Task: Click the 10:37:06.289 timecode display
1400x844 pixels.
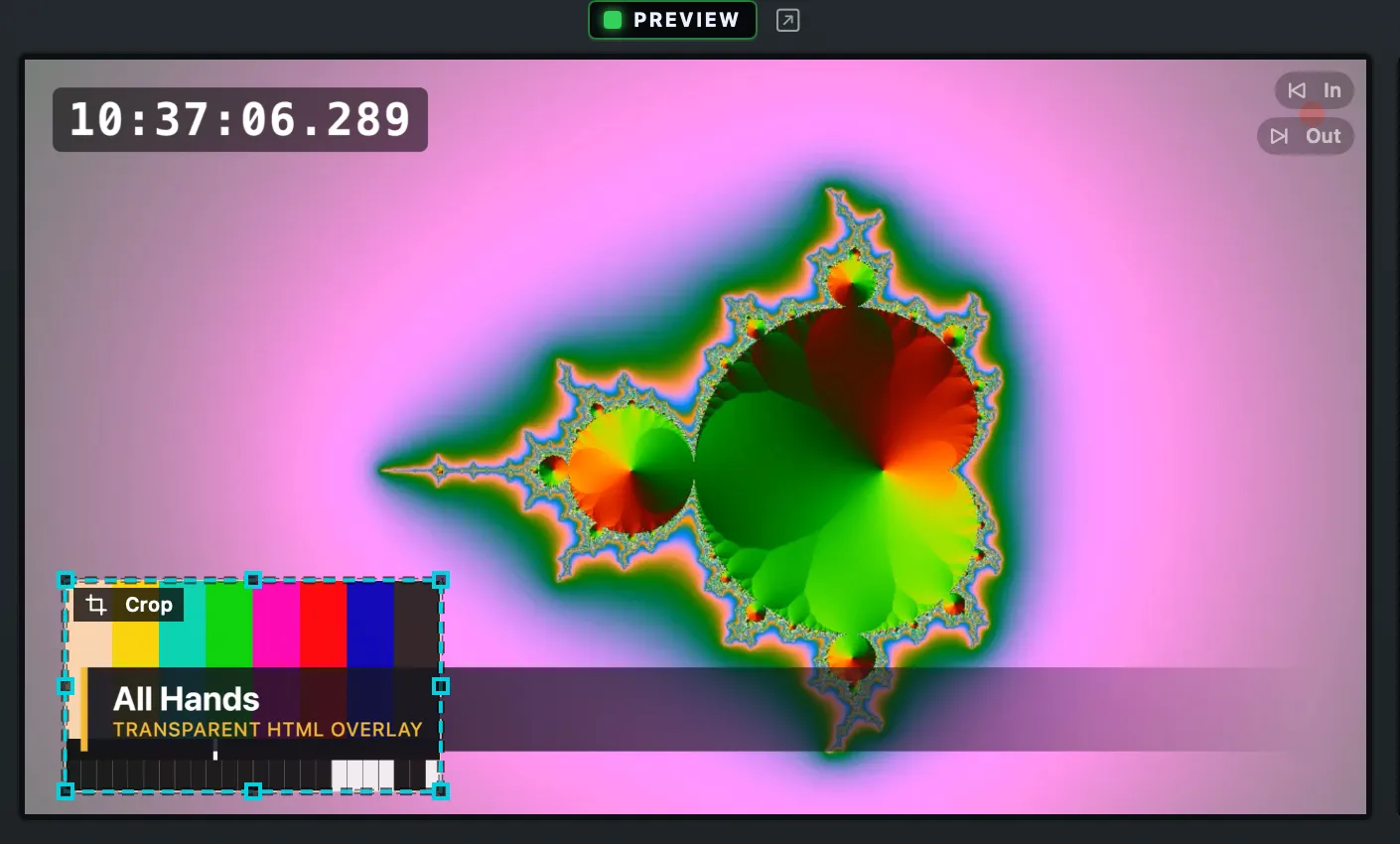Action: pos(240,120)
